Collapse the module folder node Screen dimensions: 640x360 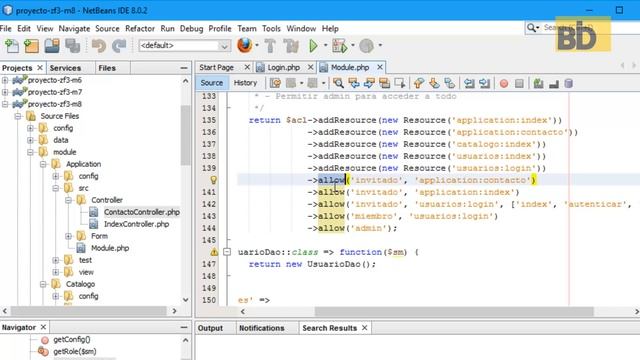31,152
